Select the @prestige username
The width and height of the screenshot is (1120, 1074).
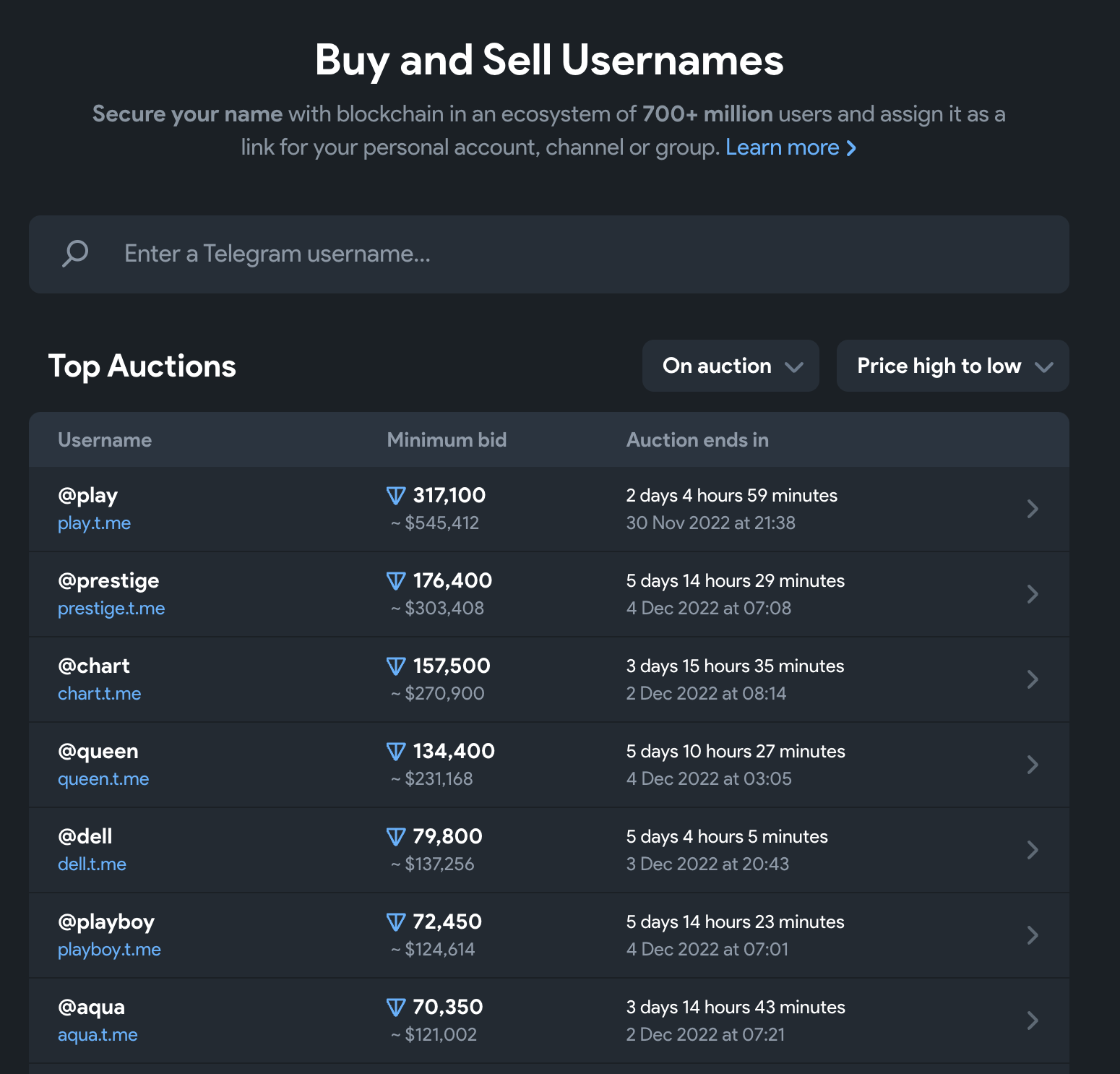coord(108,581)
